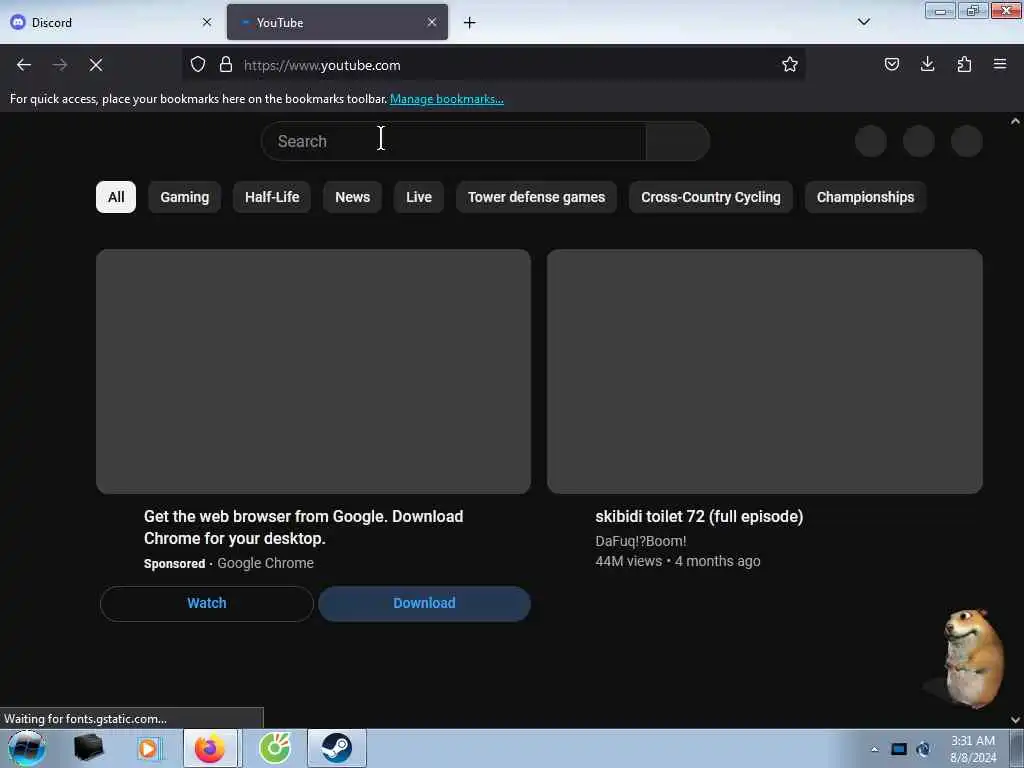
Task: Open the Manage bookmarks link
Action: tap(447, 99)
